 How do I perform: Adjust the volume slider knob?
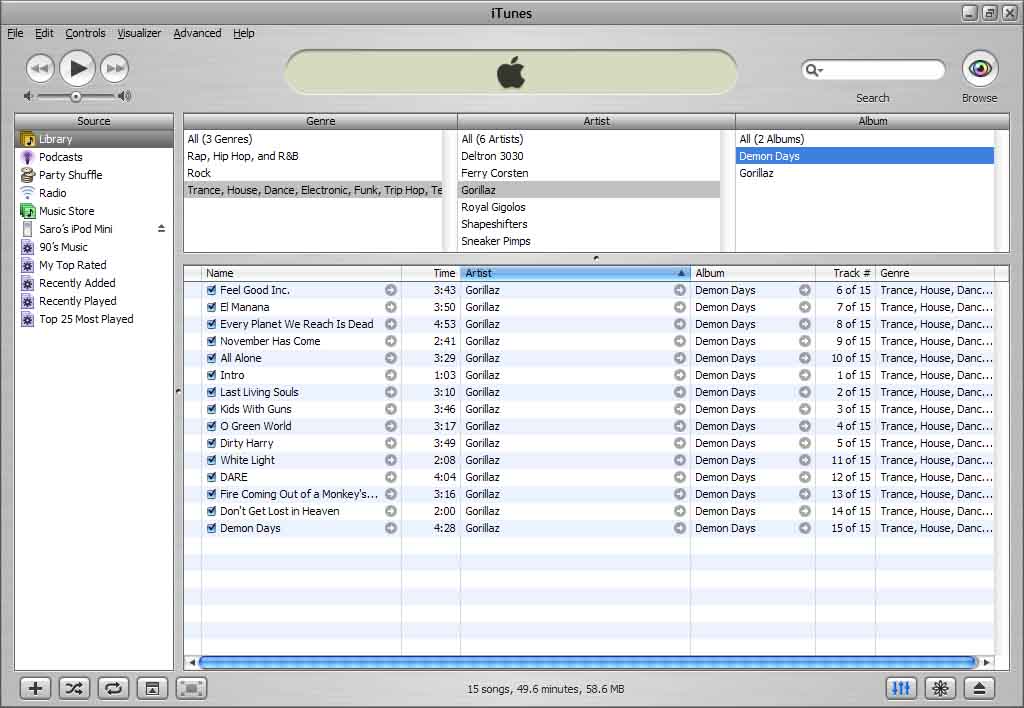click(76, 97)
